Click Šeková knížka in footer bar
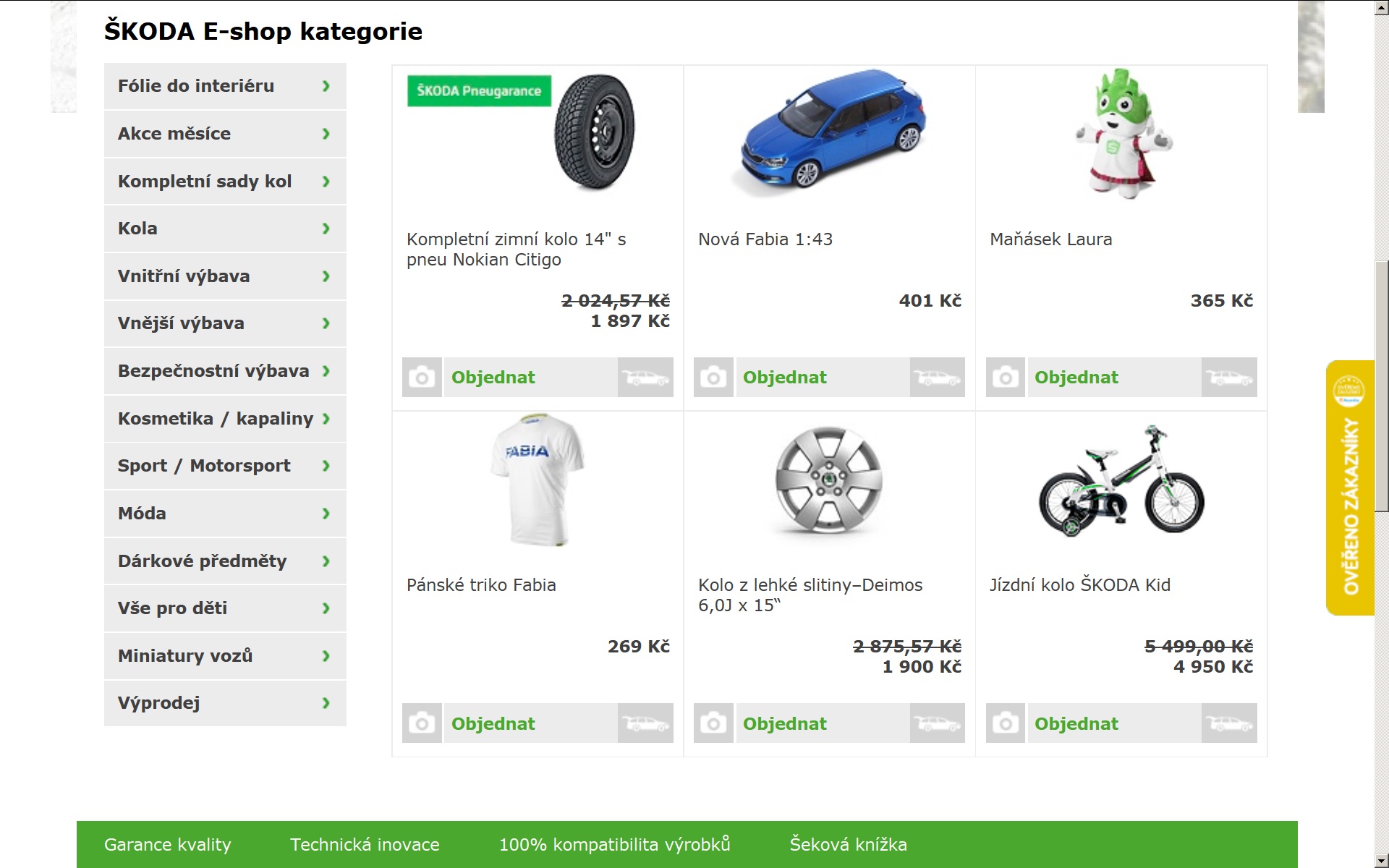 pos(849,845)
